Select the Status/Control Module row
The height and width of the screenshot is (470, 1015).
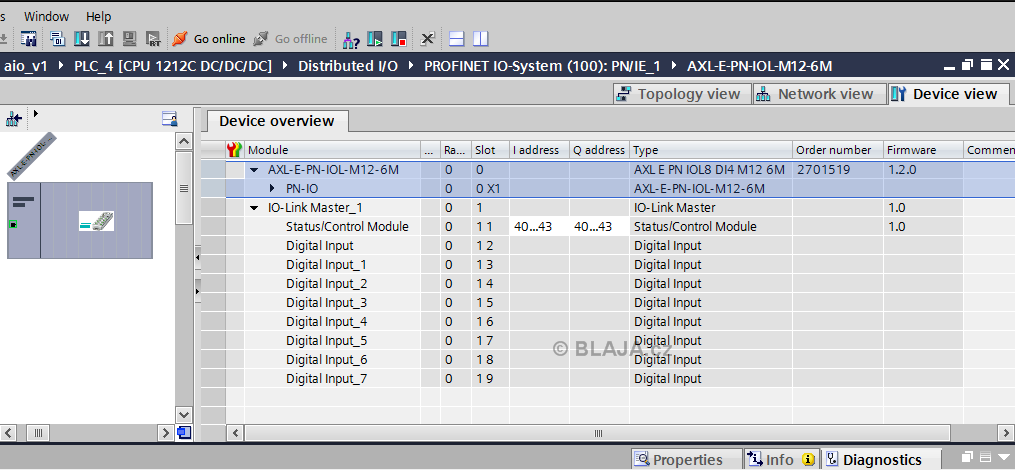(x=607, y=227)
